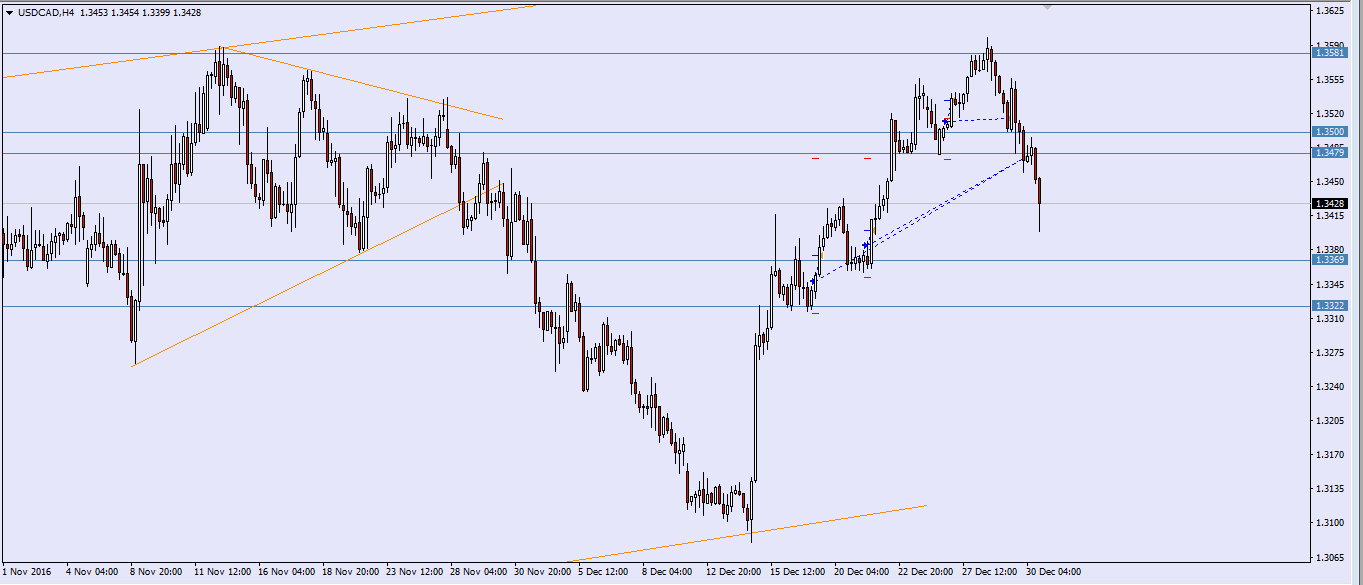Select the 1.3500 horizontal line price label
This screenshot has height=585, width=1363.
click(x=1330, y=132)
